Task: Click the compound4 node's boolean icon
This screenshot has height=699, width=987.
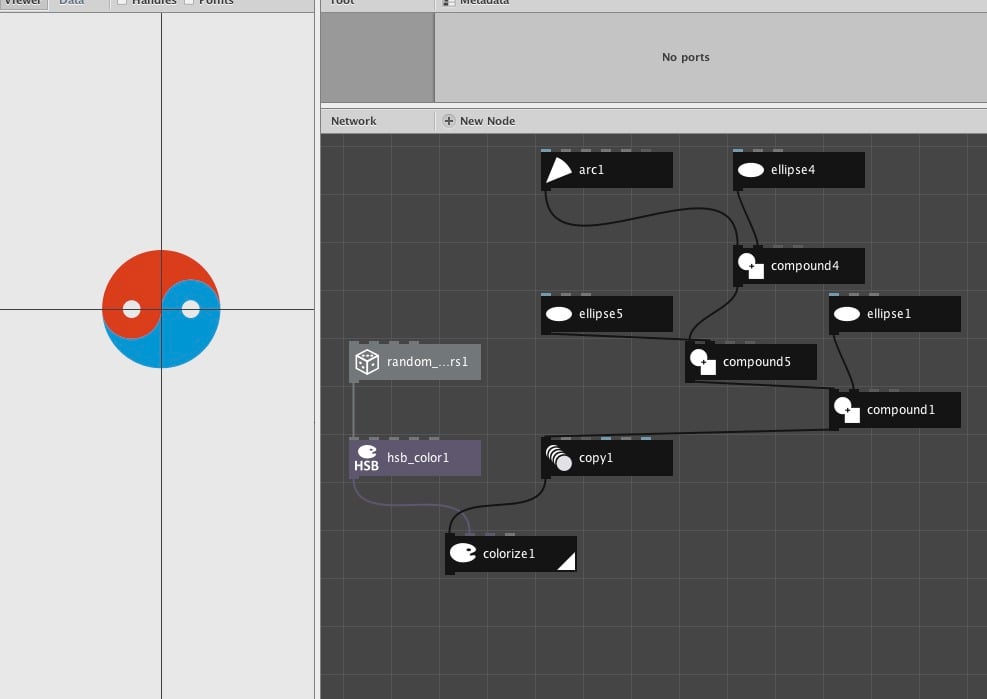Action: (751, 266)
